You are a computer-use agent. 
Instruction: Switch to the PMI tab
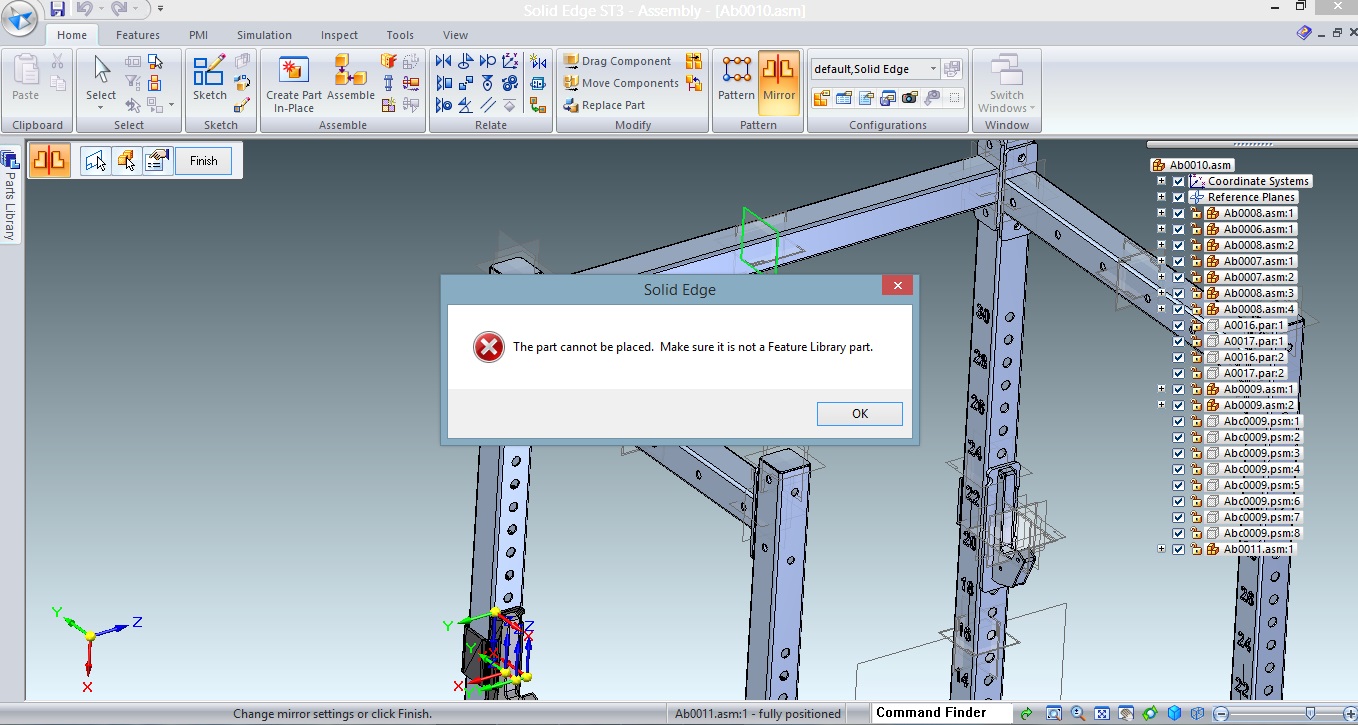(x=198, y=35)
